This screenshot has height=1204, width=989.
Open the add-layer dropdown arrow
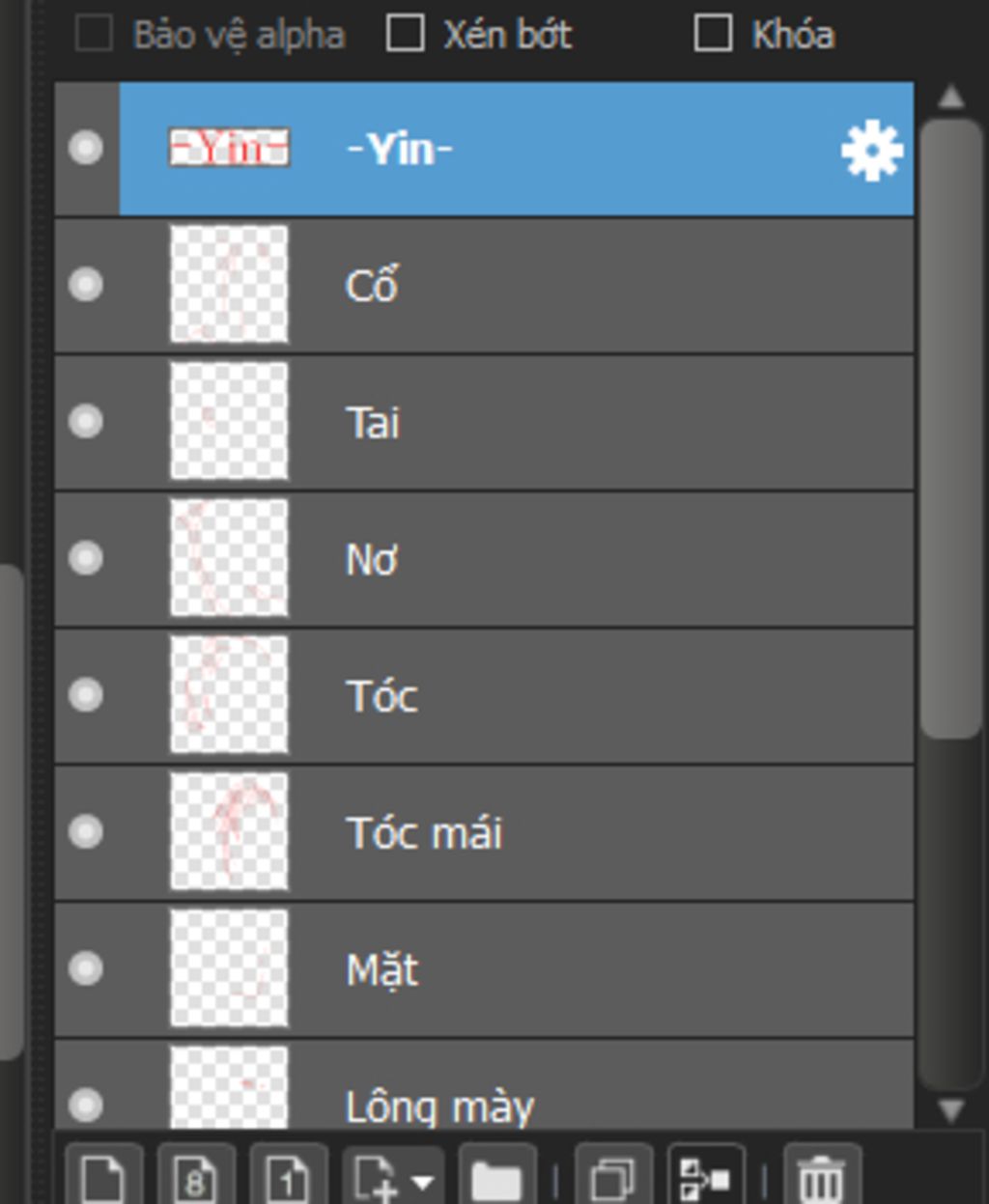point(422,1182)
